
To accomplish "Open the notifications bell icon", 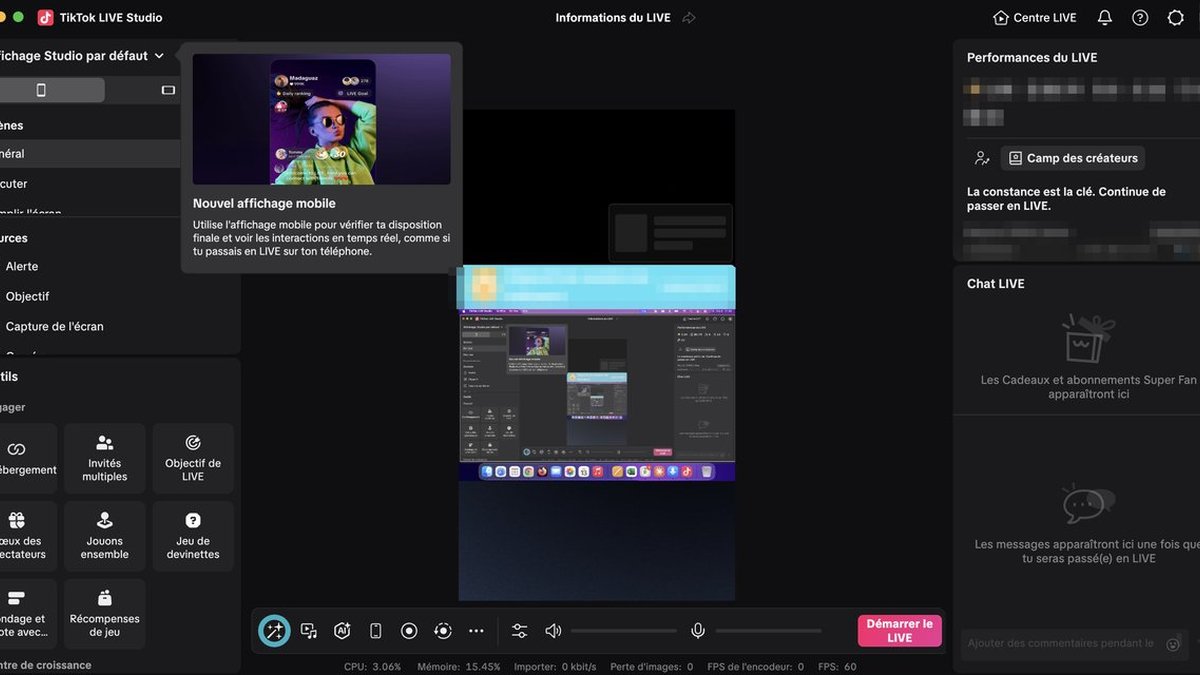I will pos(1105,18).
